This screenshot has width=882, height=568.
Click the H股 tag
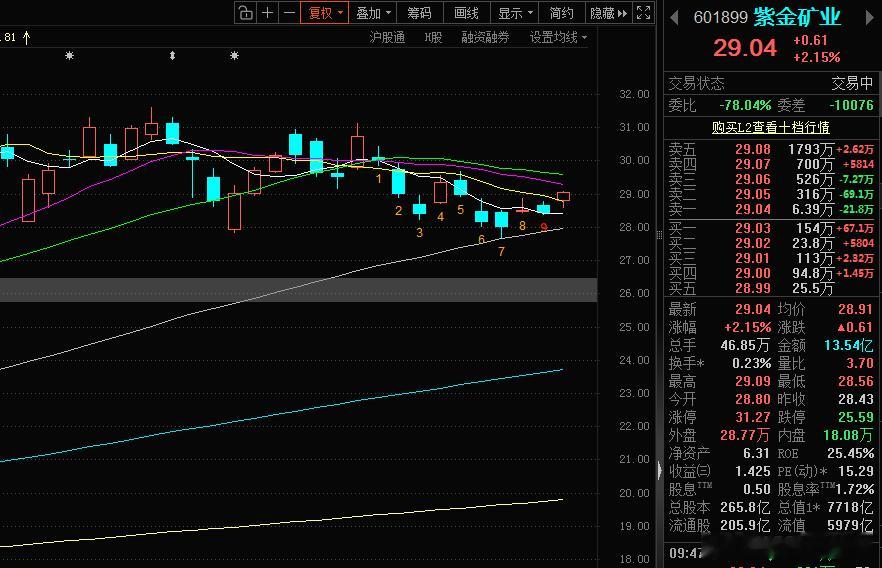click(433, 38)
